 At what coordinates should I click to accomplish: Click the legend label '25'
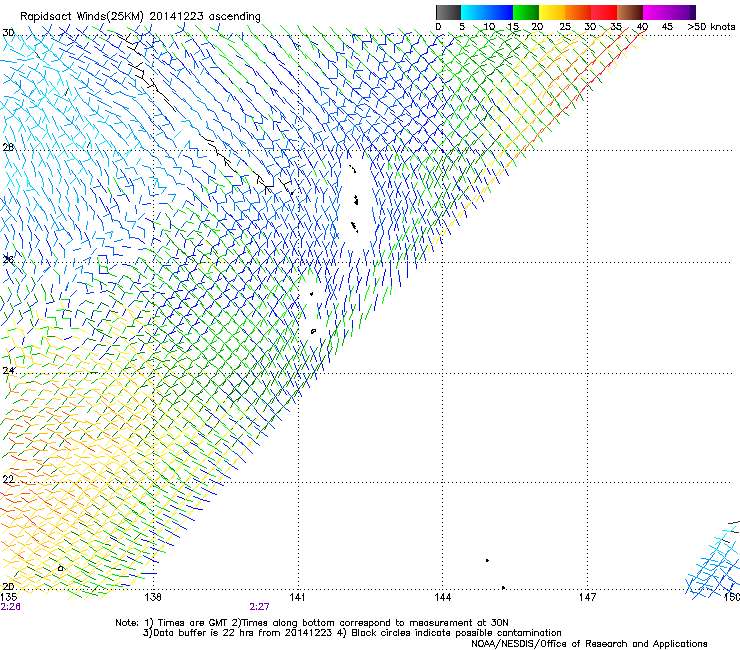[x=565, y=26]
